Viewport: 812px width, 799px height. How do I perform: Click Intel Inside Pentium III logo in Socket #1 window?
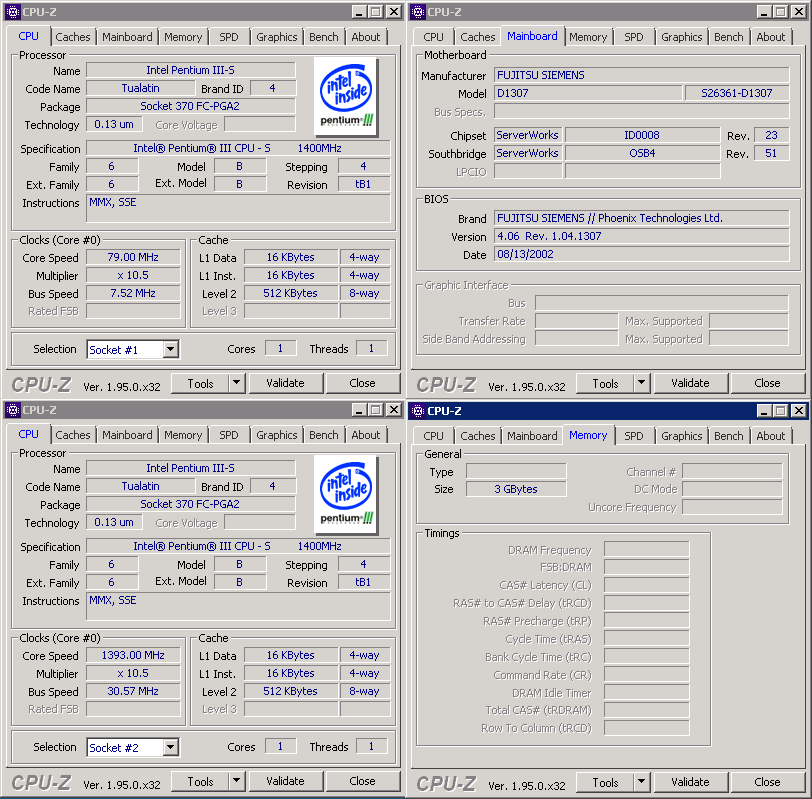coord(346,96)
